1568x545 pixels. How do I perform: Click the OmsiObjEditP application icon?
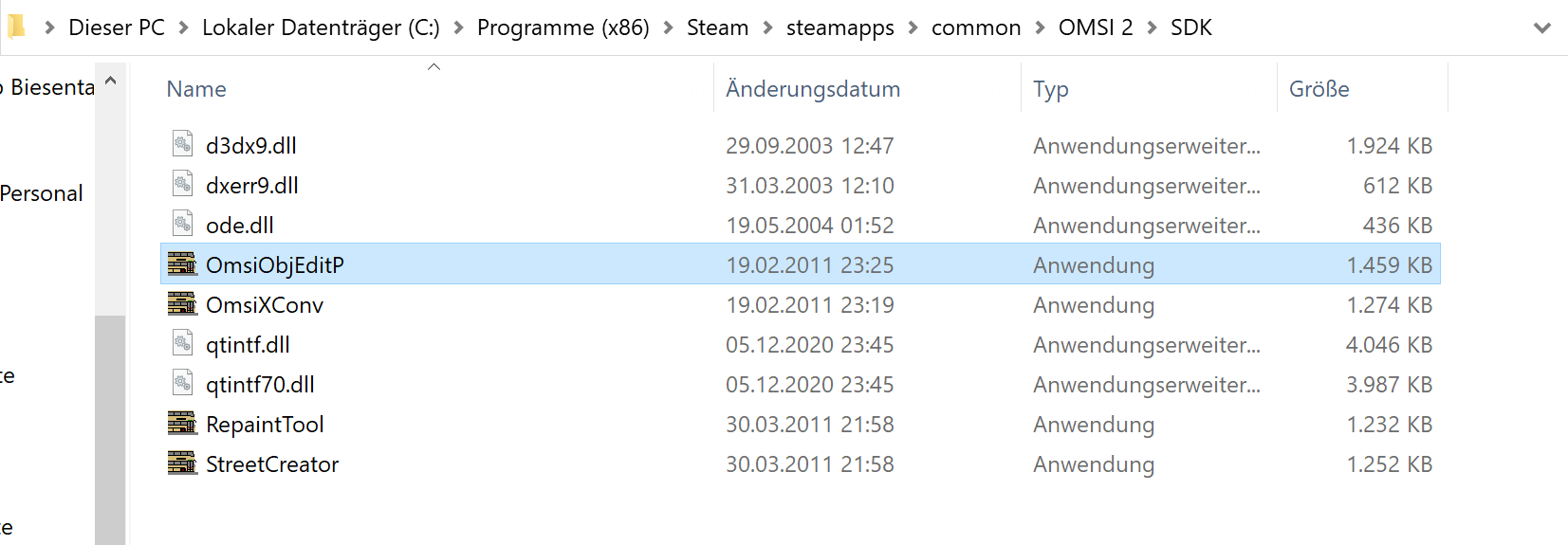pyautogui.click(x=182, y=263)
